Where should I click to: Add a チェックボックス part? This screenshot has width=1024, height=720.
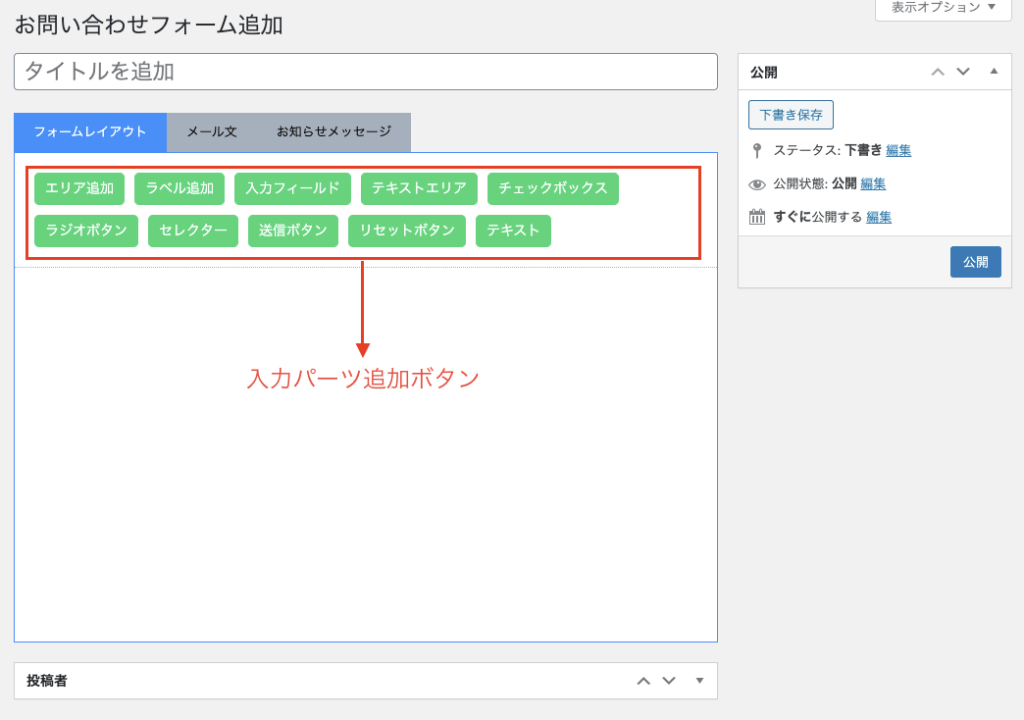coord(552,188)
